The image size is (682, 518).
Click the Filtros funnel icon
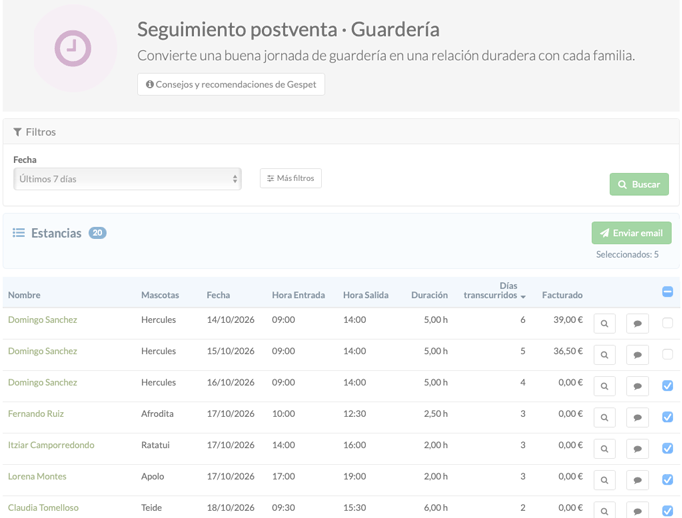17,132
